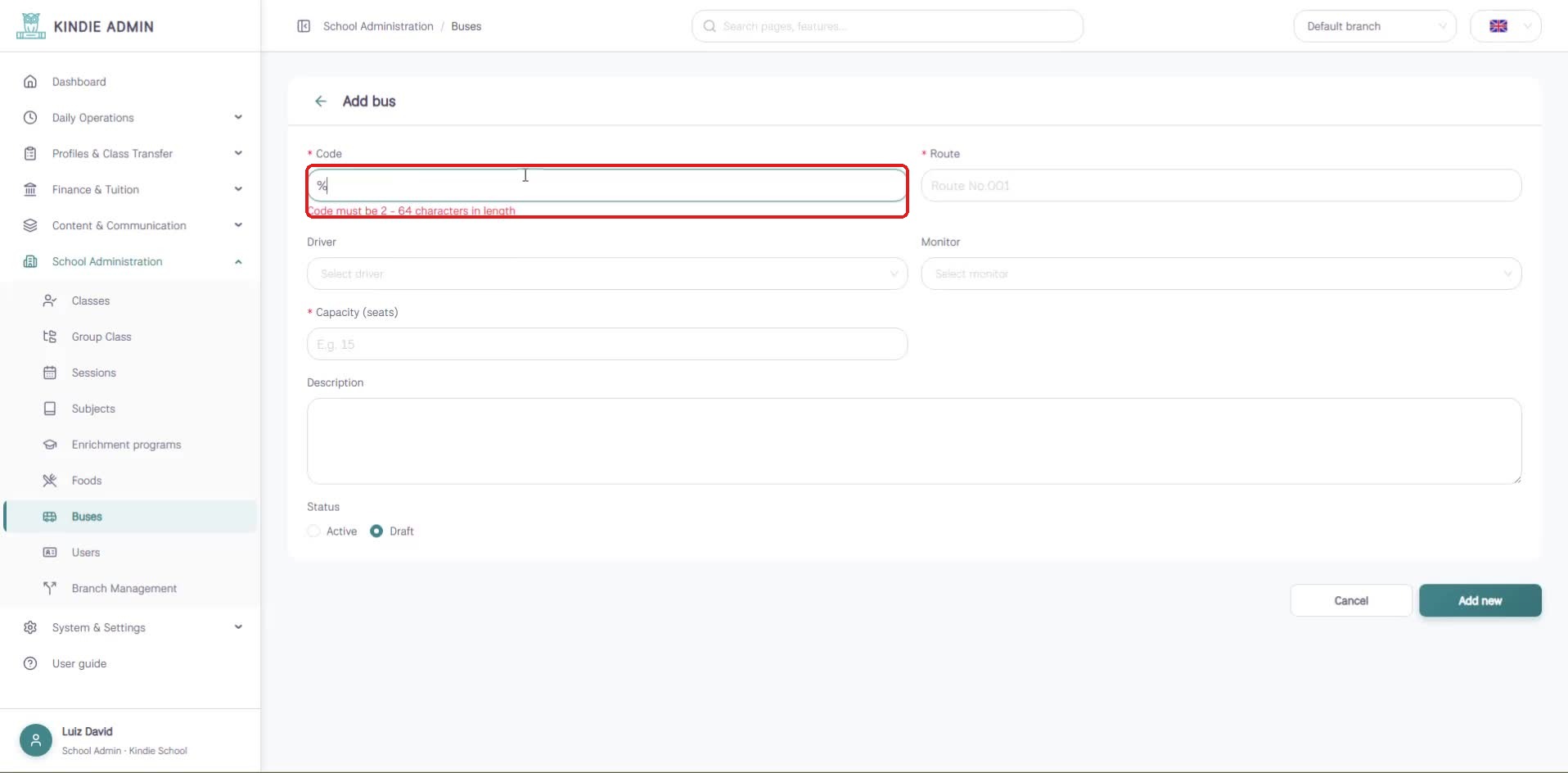The width and height of the screenshot is (1568, 773).
Task: Click the Cancel button
Action: 1351,601
